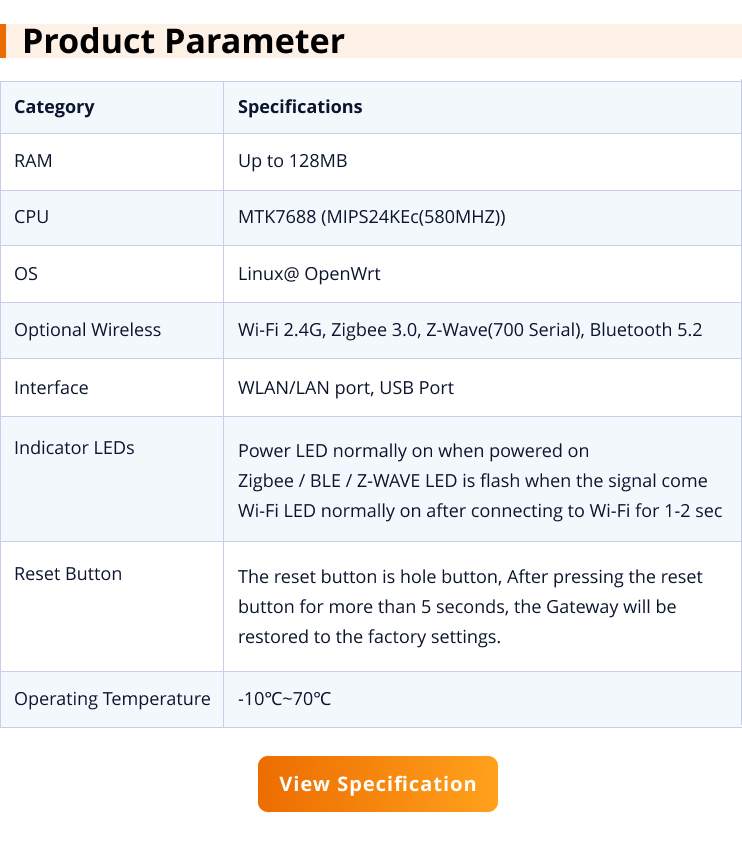Click the Power LED description line
Screen dimensions: 742x848
413,451
